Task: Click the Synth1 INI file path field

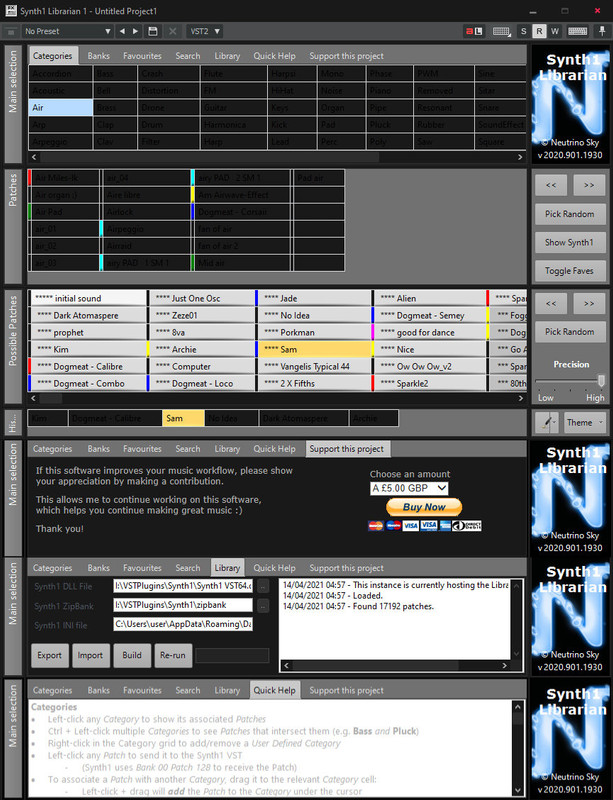Action: click(x=183, y=624)
